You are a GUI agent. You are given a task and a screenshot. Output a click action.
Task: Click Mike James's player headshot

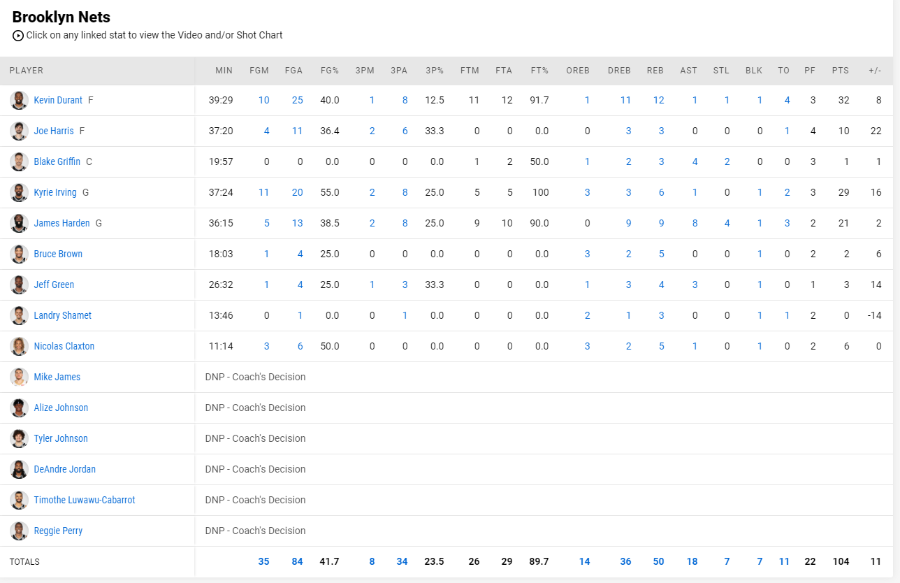point(19,377)
